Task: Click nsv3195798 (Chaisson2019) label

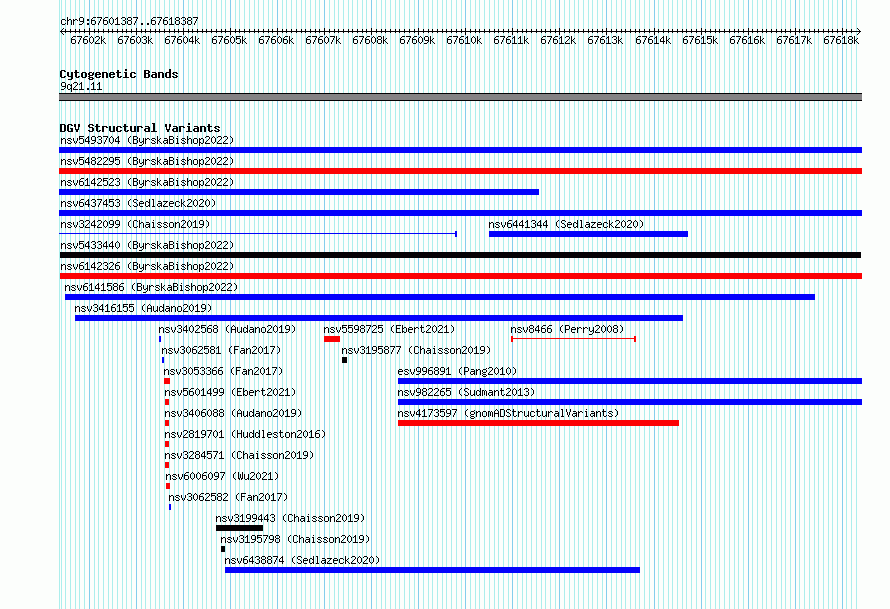Action: coord(295,539)
